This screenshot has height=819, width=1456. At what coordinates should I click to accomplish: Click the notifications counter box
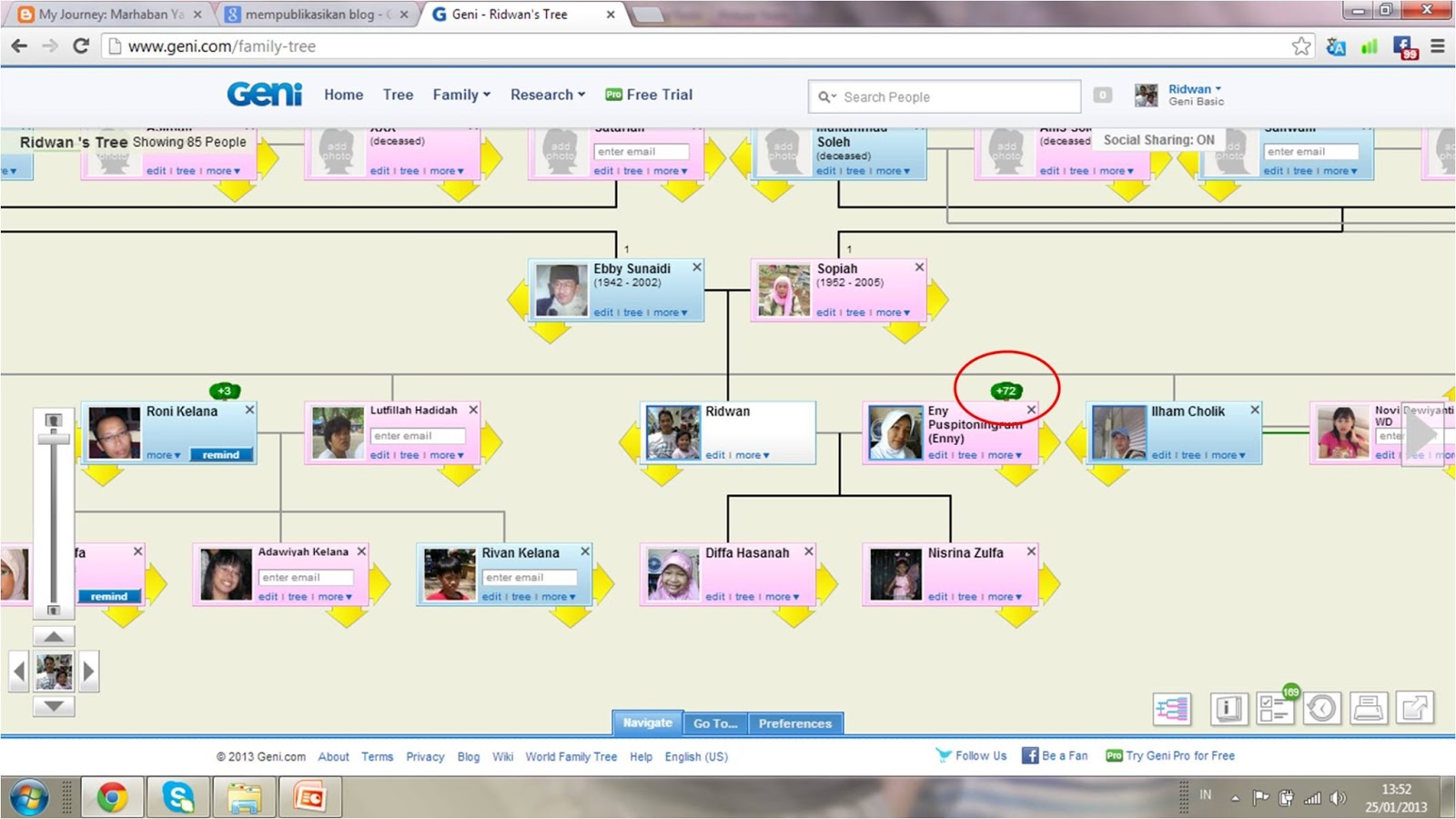[1102, 95]
